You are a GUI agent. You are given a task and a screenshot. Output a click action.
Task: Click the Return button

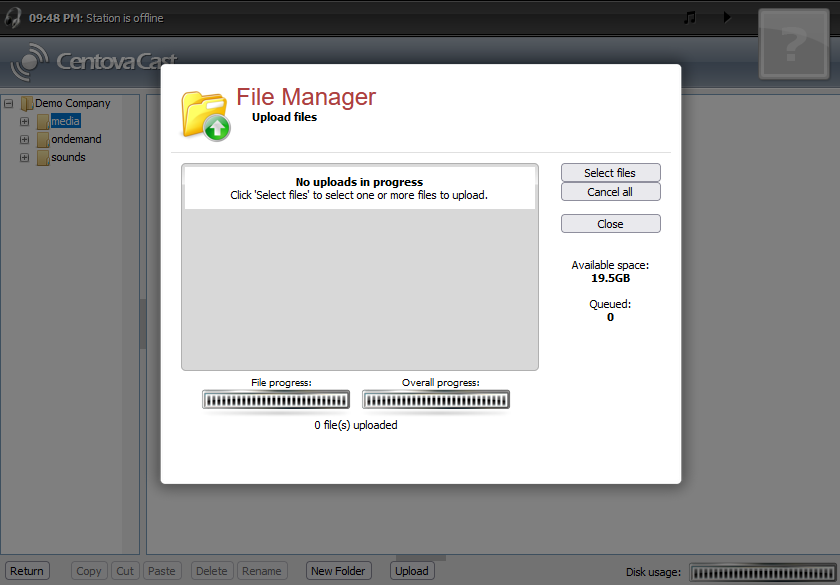[x=27, y=571]
